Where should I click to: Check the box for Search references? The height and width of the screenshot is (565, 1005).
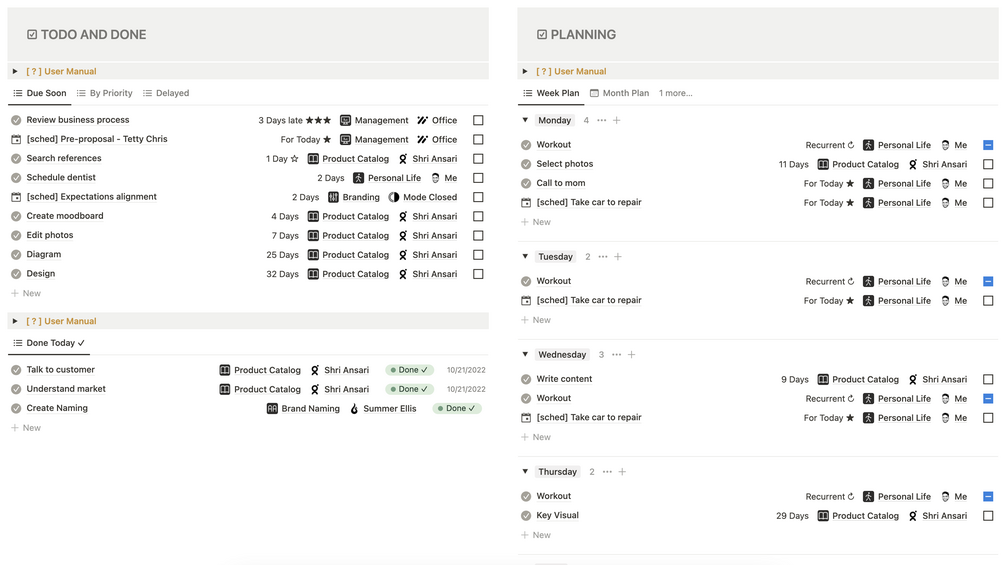pos(478,159)
